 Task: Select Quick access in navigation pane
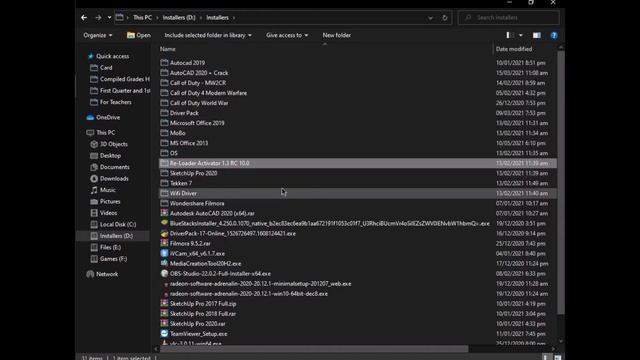coord(113,56)
